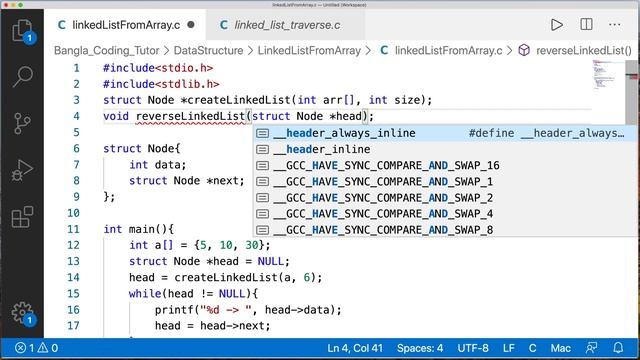Click the vertical editor scrollbar
Viewport: 640px width, 360px height.
point(631,92)
